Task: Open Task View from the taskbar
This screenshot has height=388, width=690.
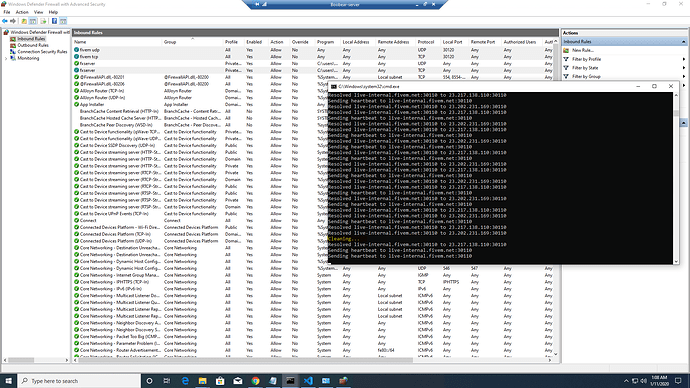Action: pos(167,381)
